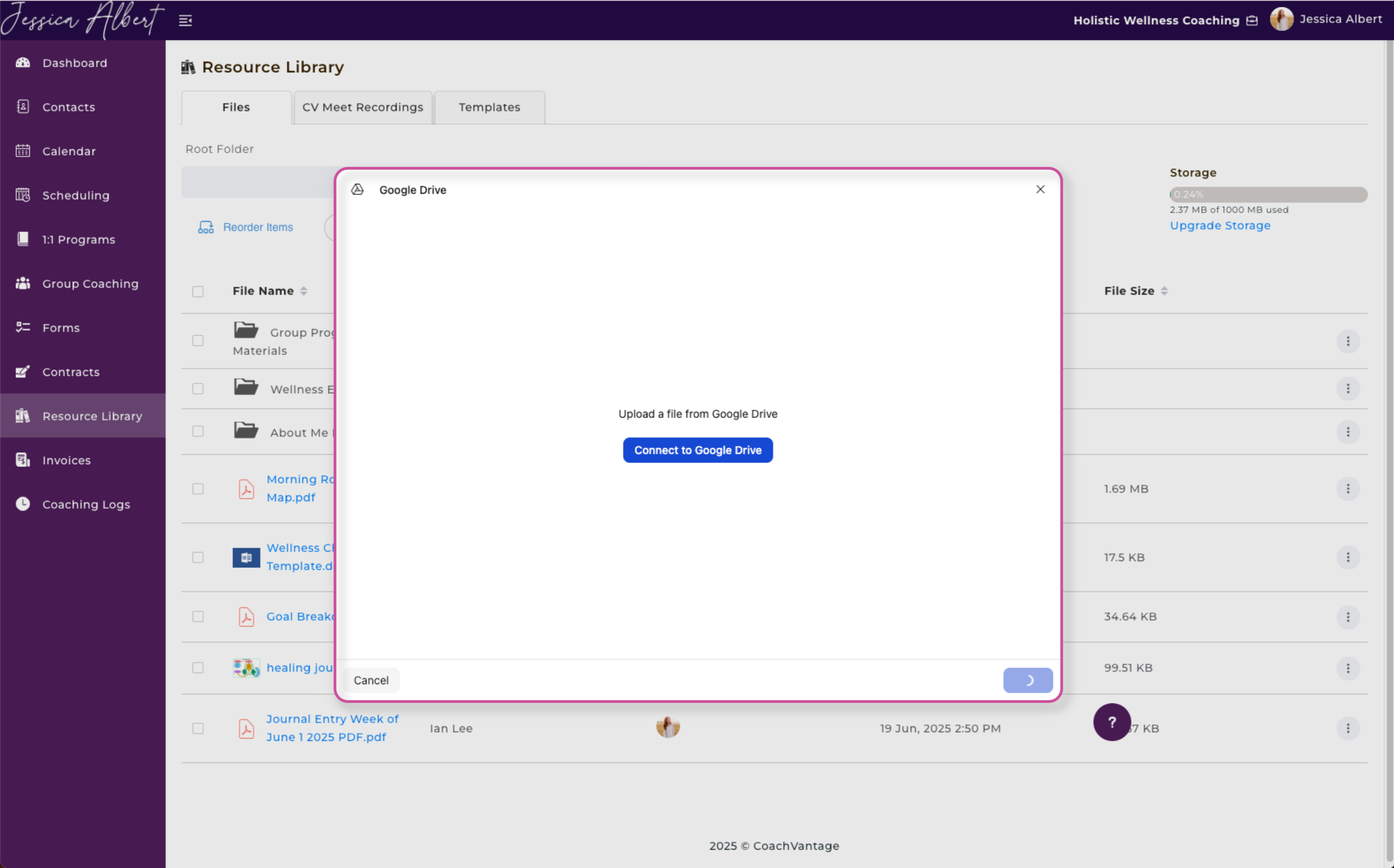Screen dimensions: 1394x868
Task: Switch to the Templates tab
Action: (489, 107)
